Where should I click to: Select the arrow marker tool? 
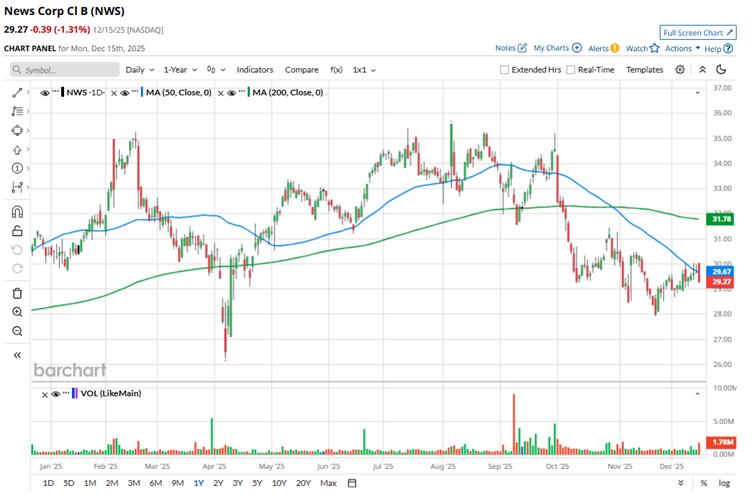17,150
